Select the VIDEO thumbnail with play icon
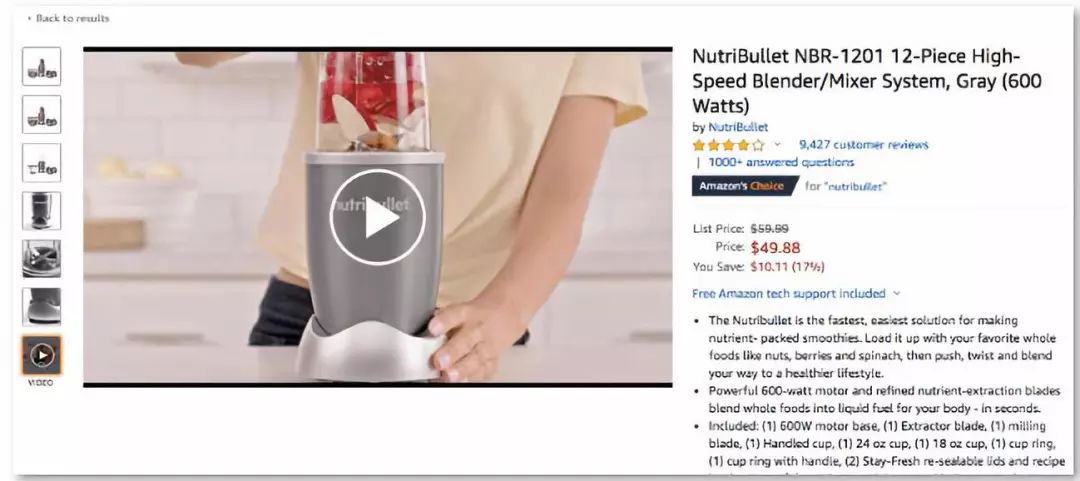Image resolution: width=1080 pixels, height=481 pixels. coord(41,355)
